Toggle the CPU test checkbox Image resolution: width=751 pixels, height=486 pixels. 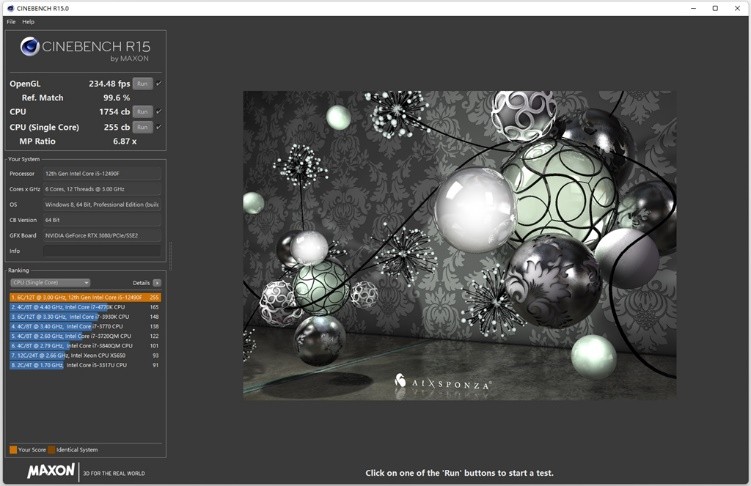(159, 112)
